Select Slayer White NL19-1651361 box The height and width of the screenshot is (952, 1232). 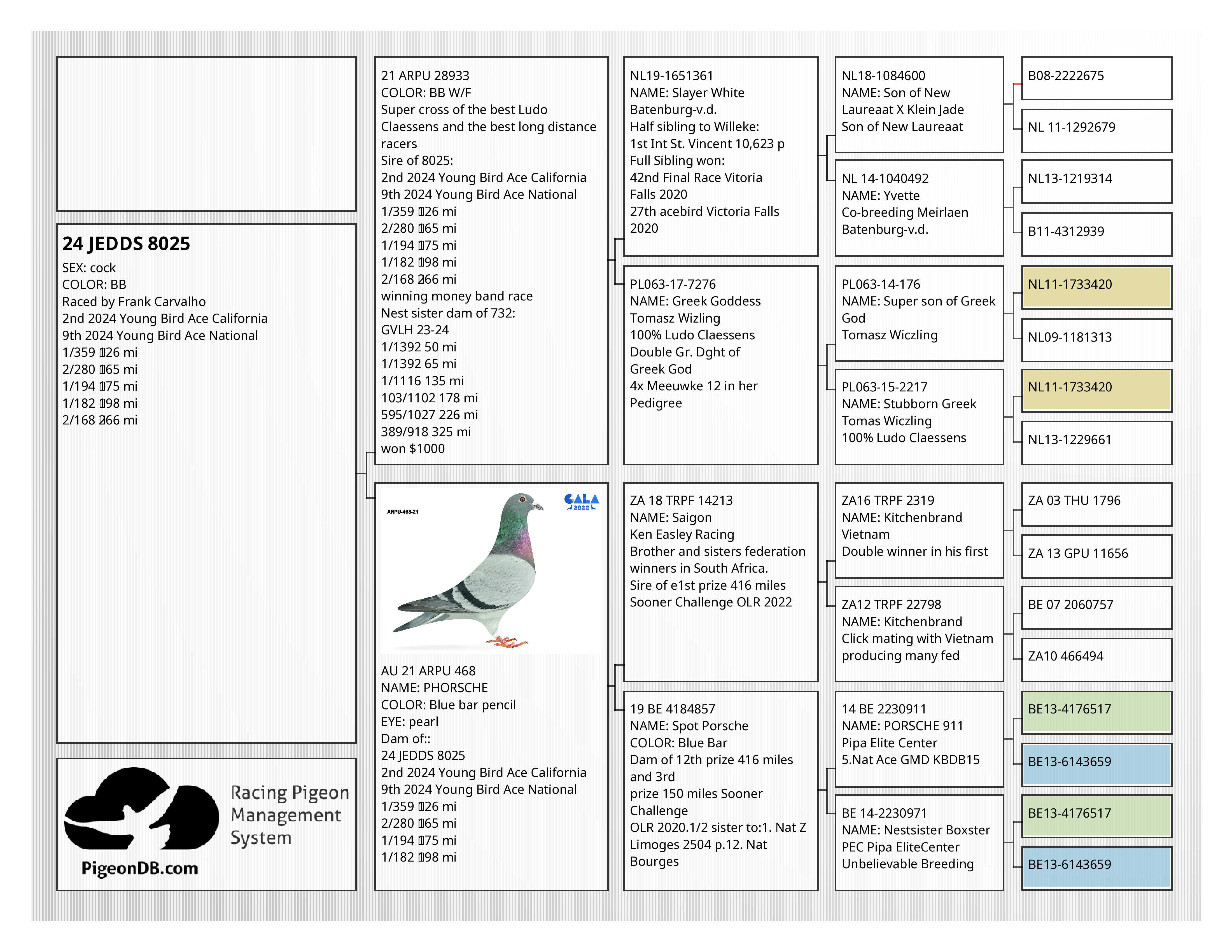[x=720, y=156]
